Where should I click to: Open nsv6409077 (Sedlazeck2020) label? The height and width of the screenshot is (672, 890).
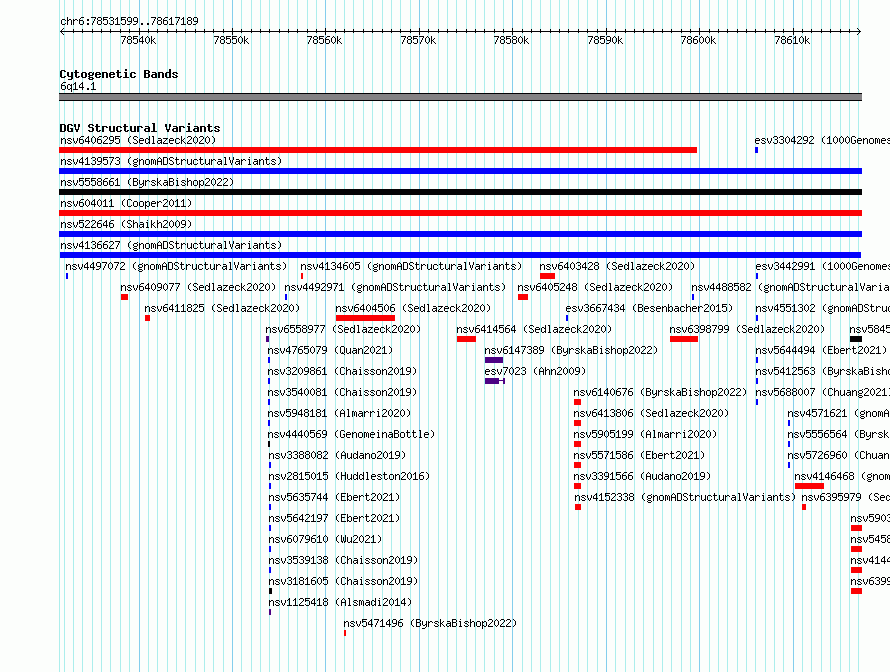click(x=198, y=287)
